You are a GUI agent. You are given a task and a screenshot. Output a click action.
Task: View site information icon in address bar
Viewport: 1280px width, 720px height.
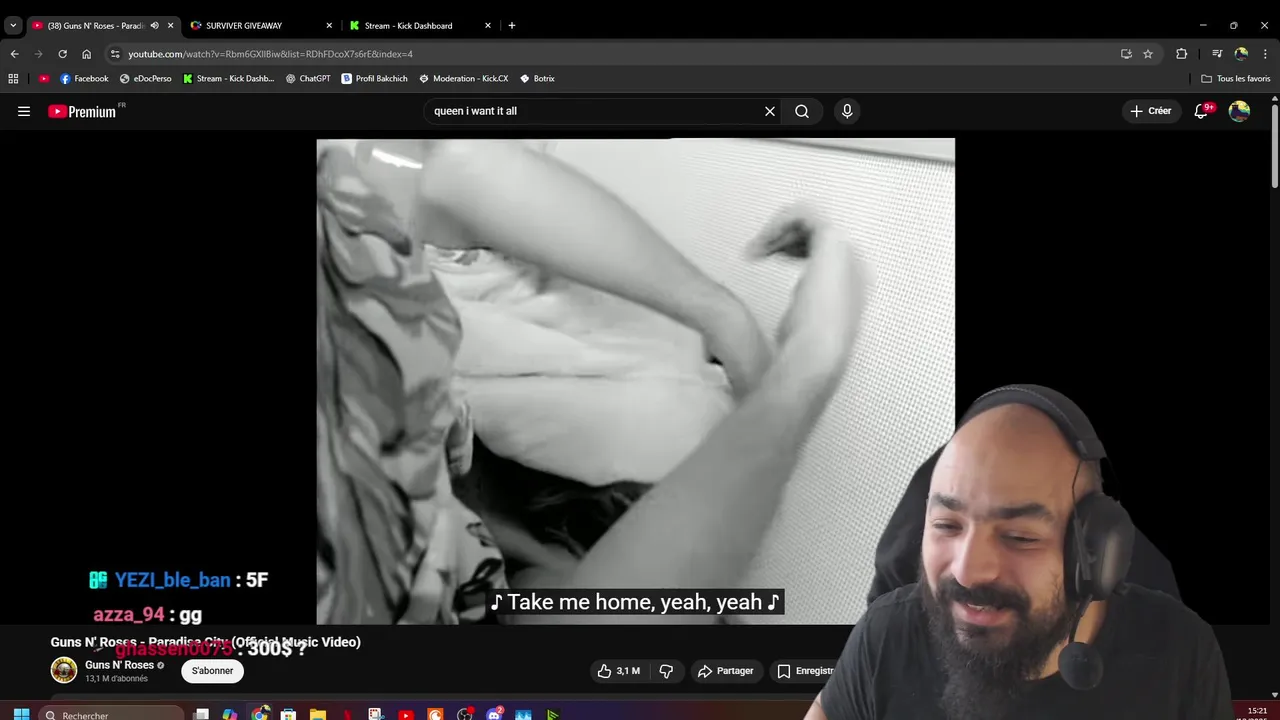(x=115, y=54)
